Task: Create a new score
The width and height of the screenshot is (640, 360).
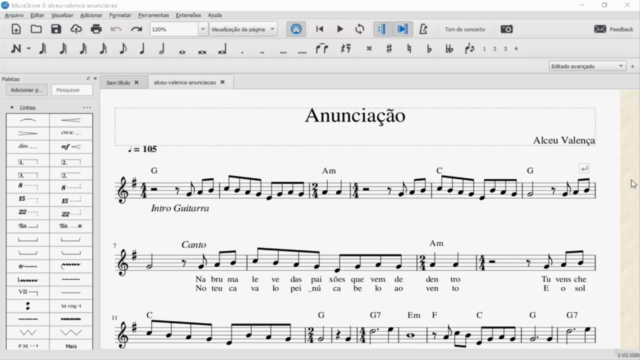Action: click(x=16, y=29)
